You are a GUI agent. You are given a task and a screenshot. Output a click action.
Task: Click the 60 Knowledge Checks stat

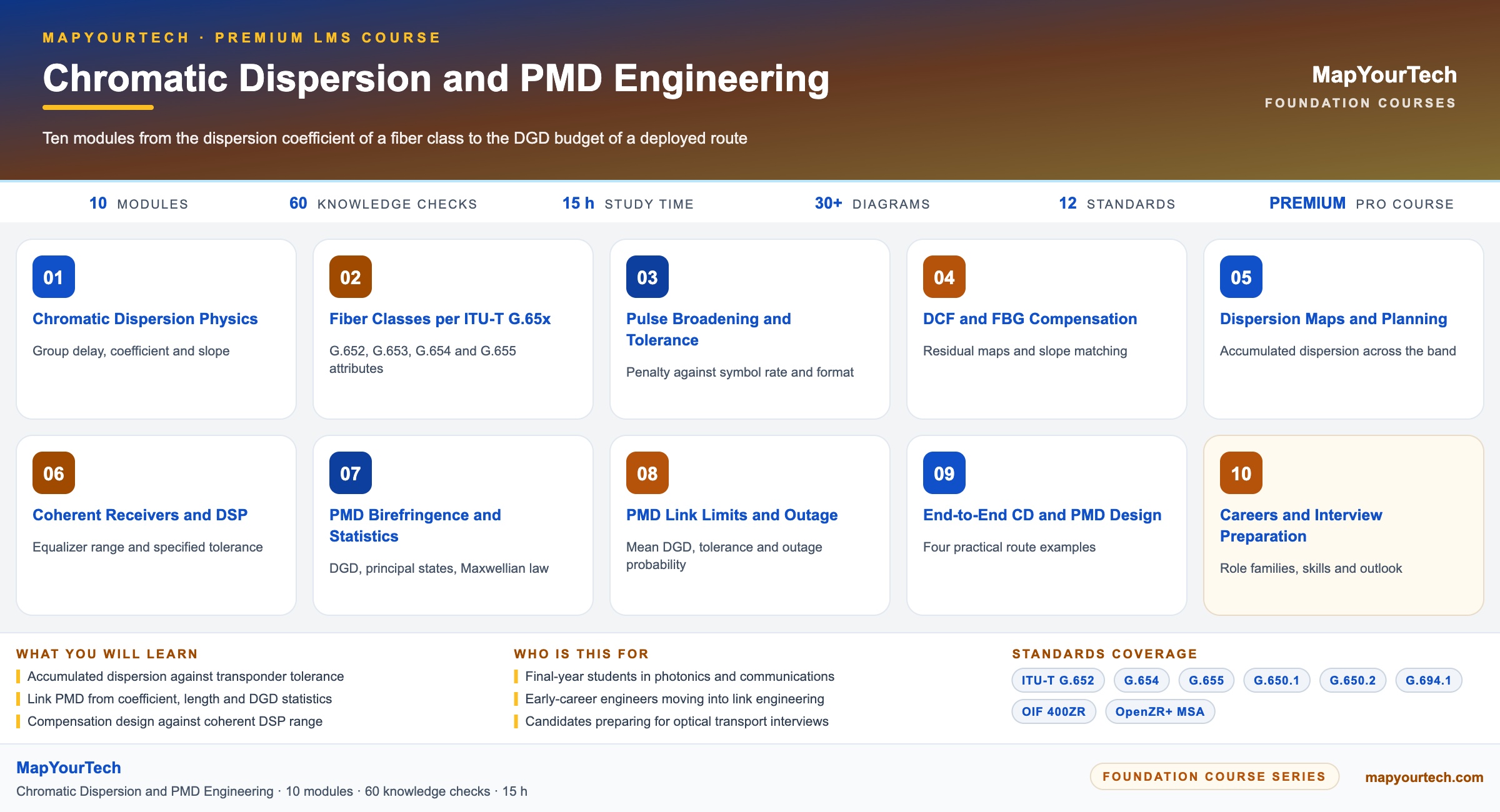pos(383,204)
